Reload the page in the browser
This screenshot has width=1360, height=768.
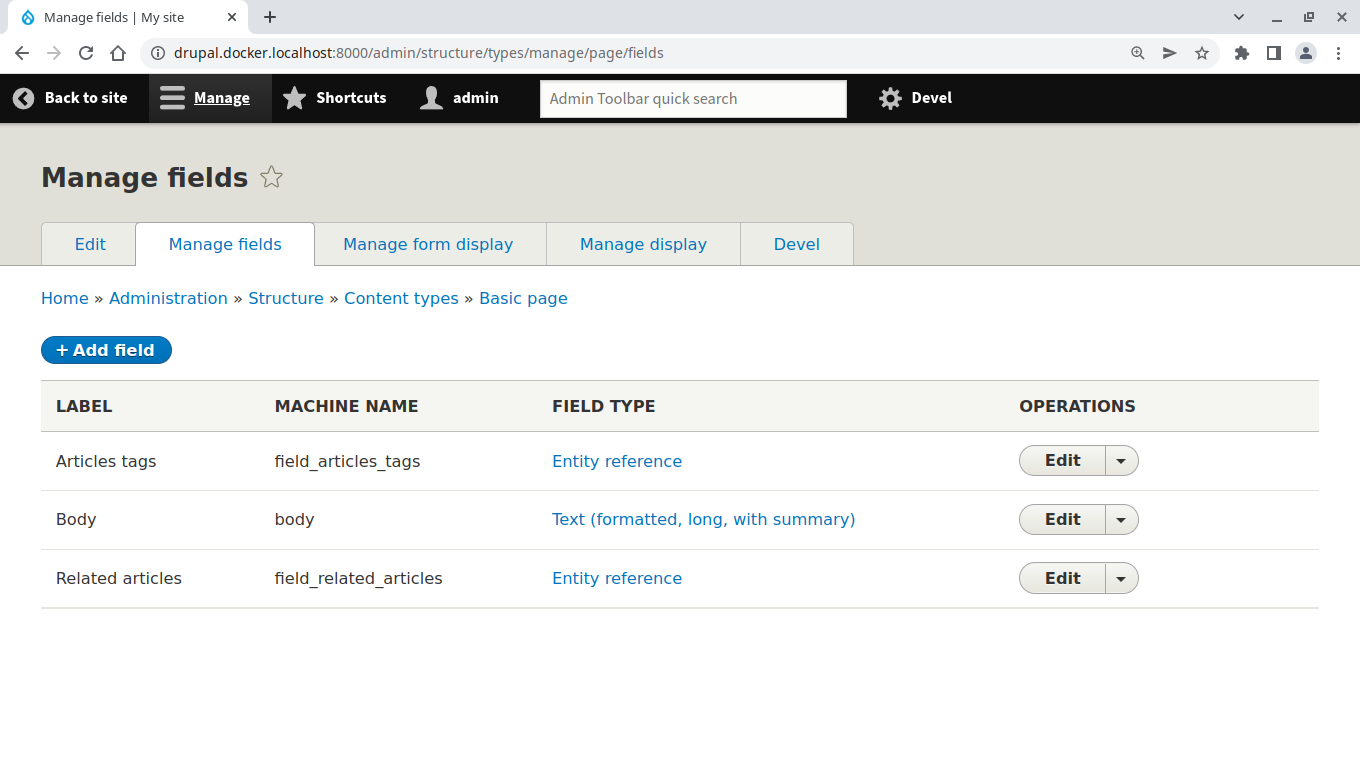[86, 53]
